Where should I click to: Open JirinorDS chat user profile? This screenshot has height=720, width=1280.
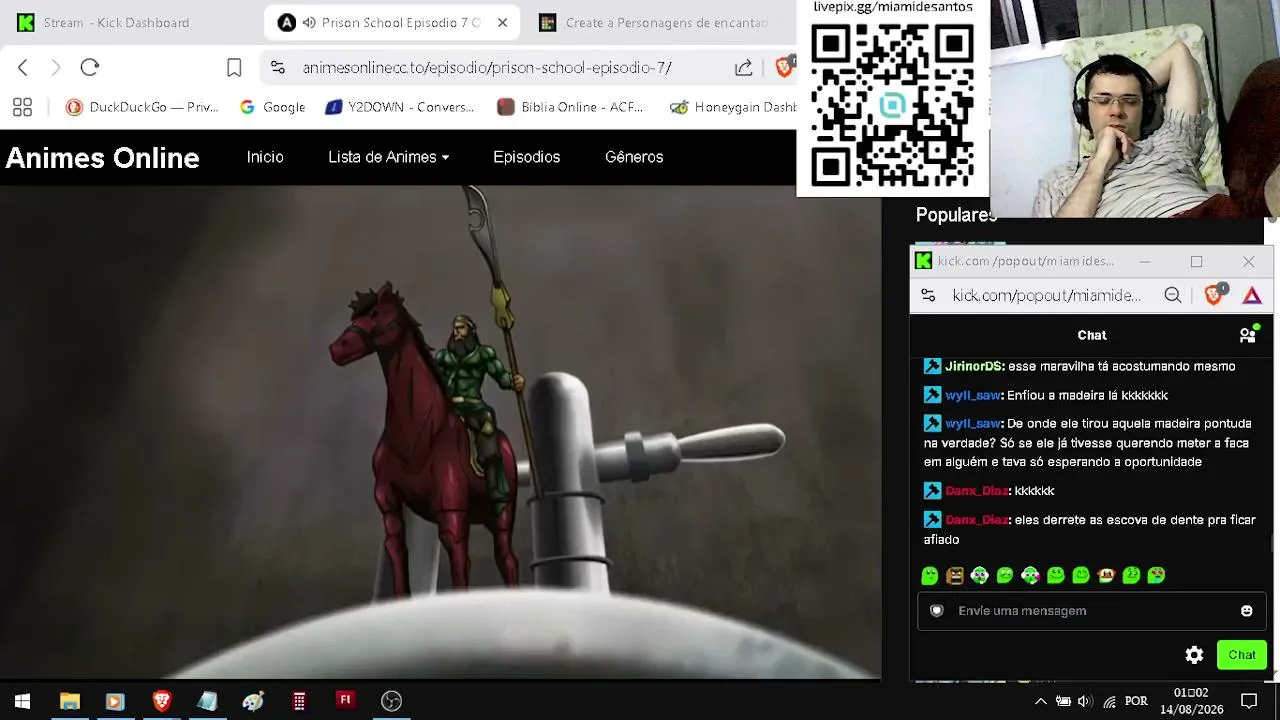tap(974, 366)
